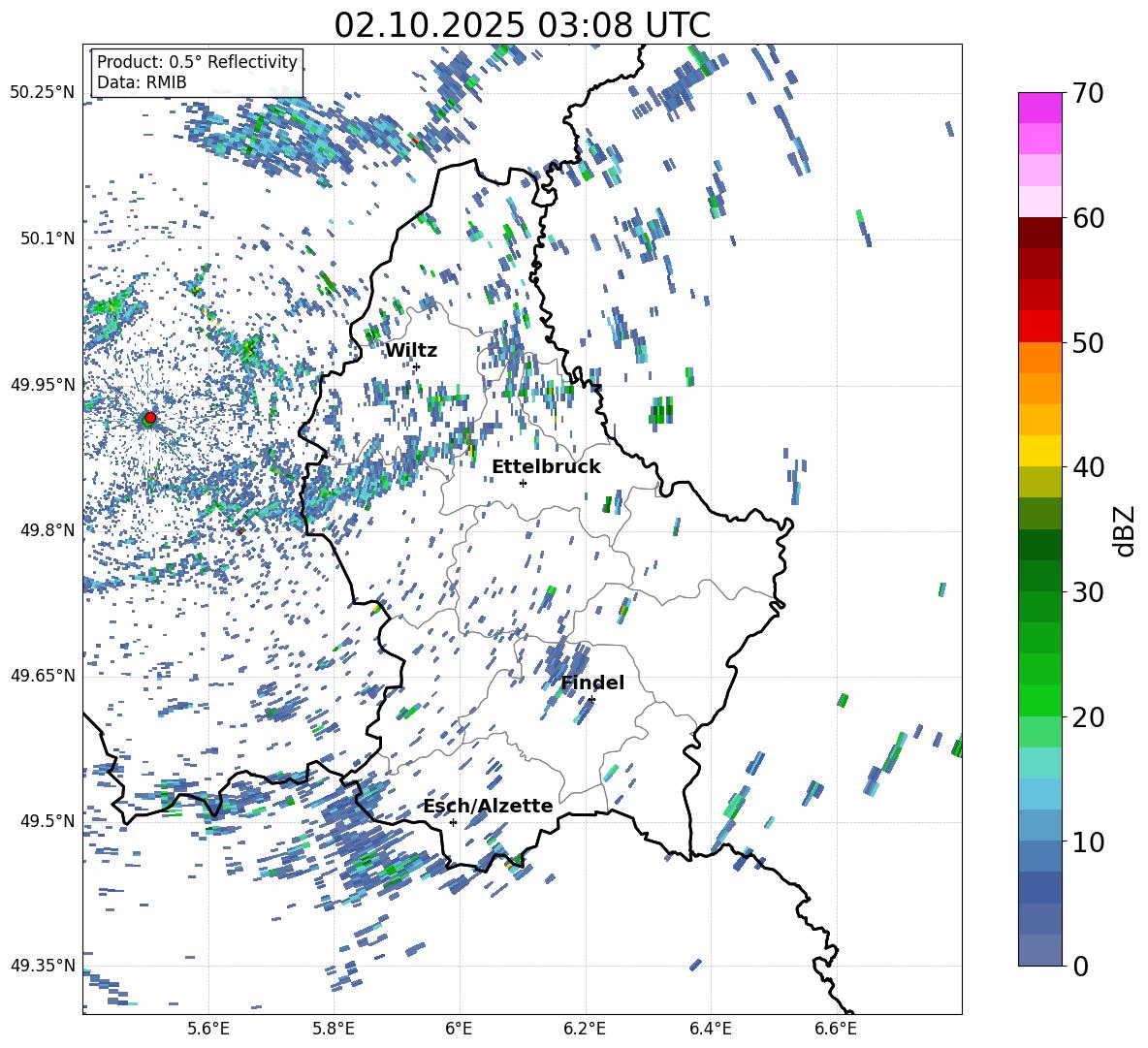Click the dBZ colorbar label

(x=1126, y=530)
